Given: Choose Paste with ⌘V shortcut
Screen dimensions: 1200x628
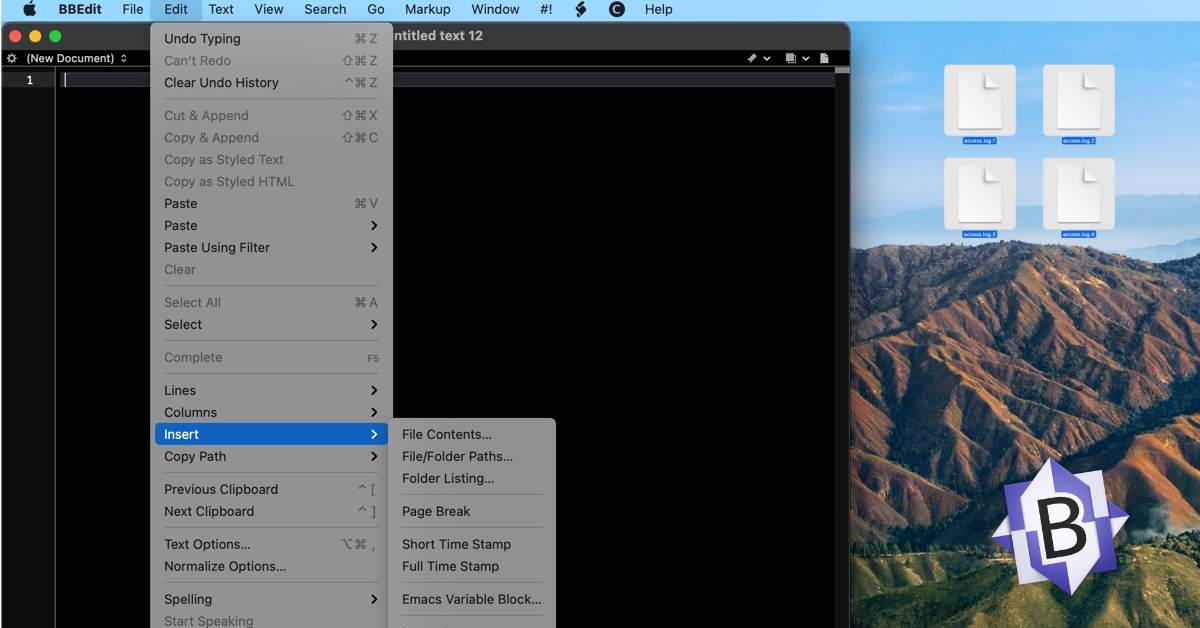Looking at the screenshot, I should coord(271,203).
